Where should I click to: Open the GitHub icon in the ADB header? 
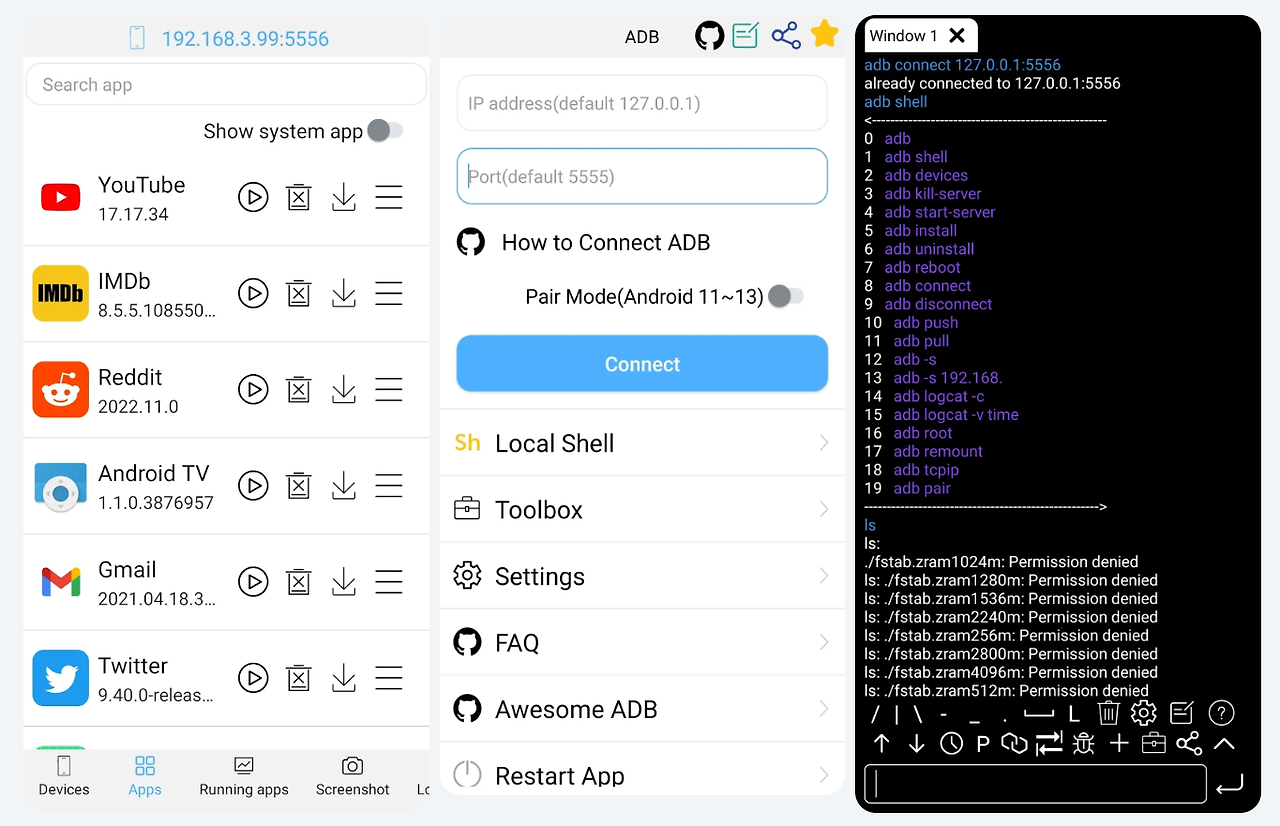709,36
